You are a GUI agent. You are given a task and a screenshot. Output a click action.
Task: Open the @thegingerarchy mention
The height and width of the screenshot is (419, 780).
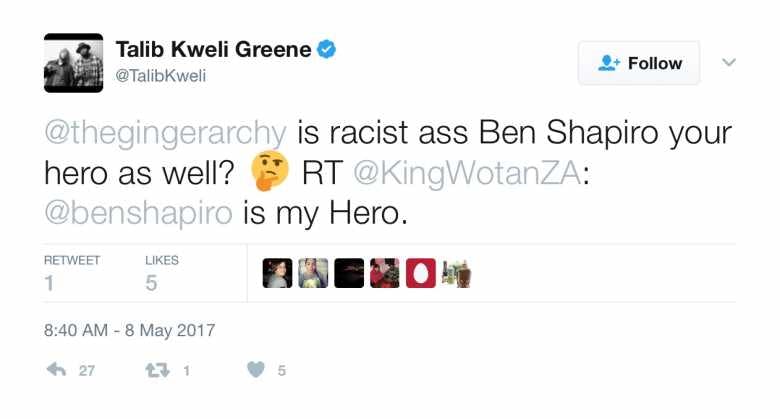click(x=166, y=133)
